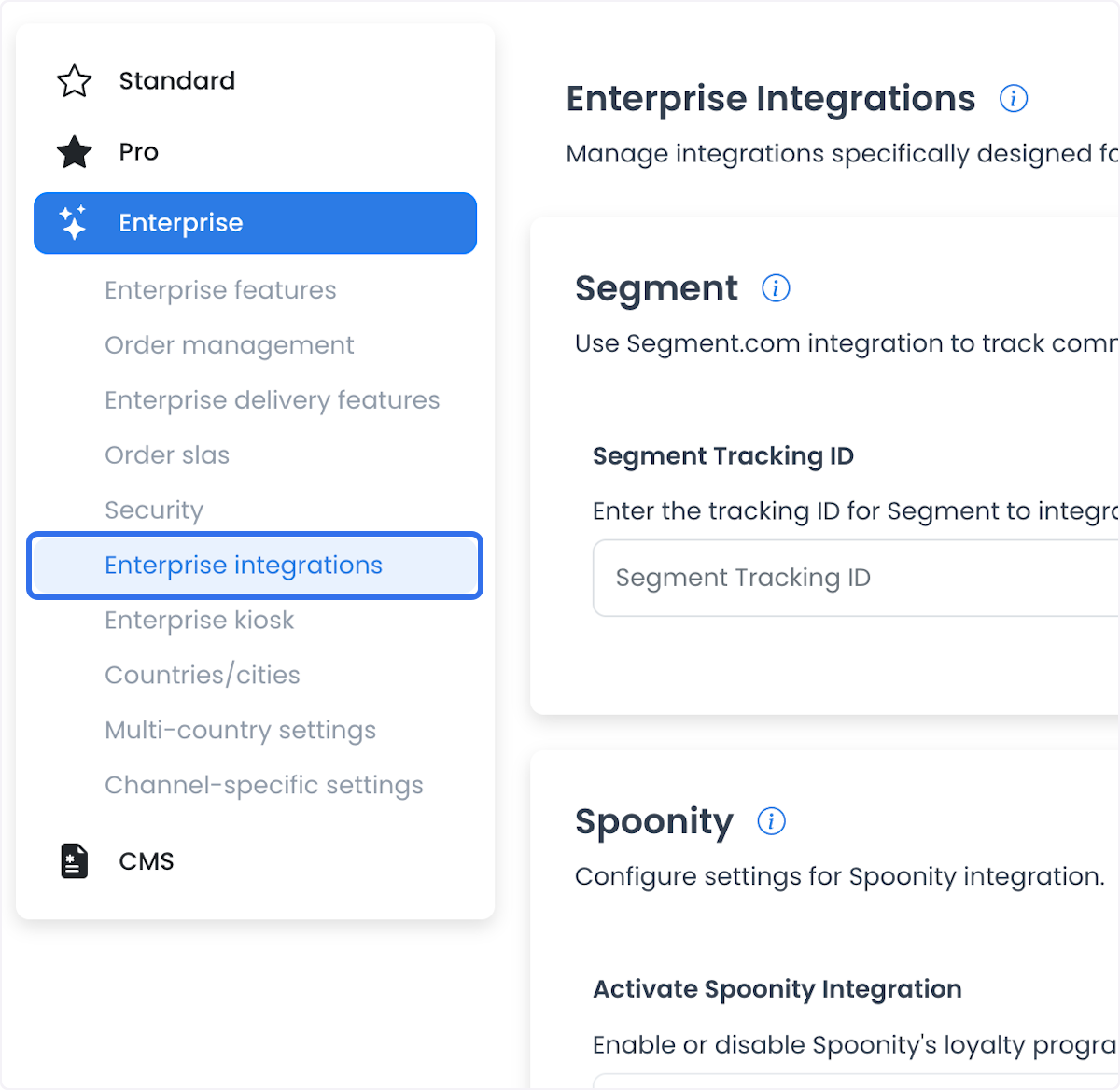Screen dimensions: 1120x1090
Task: Open Multi-country settings page
Action: [241, 731]
